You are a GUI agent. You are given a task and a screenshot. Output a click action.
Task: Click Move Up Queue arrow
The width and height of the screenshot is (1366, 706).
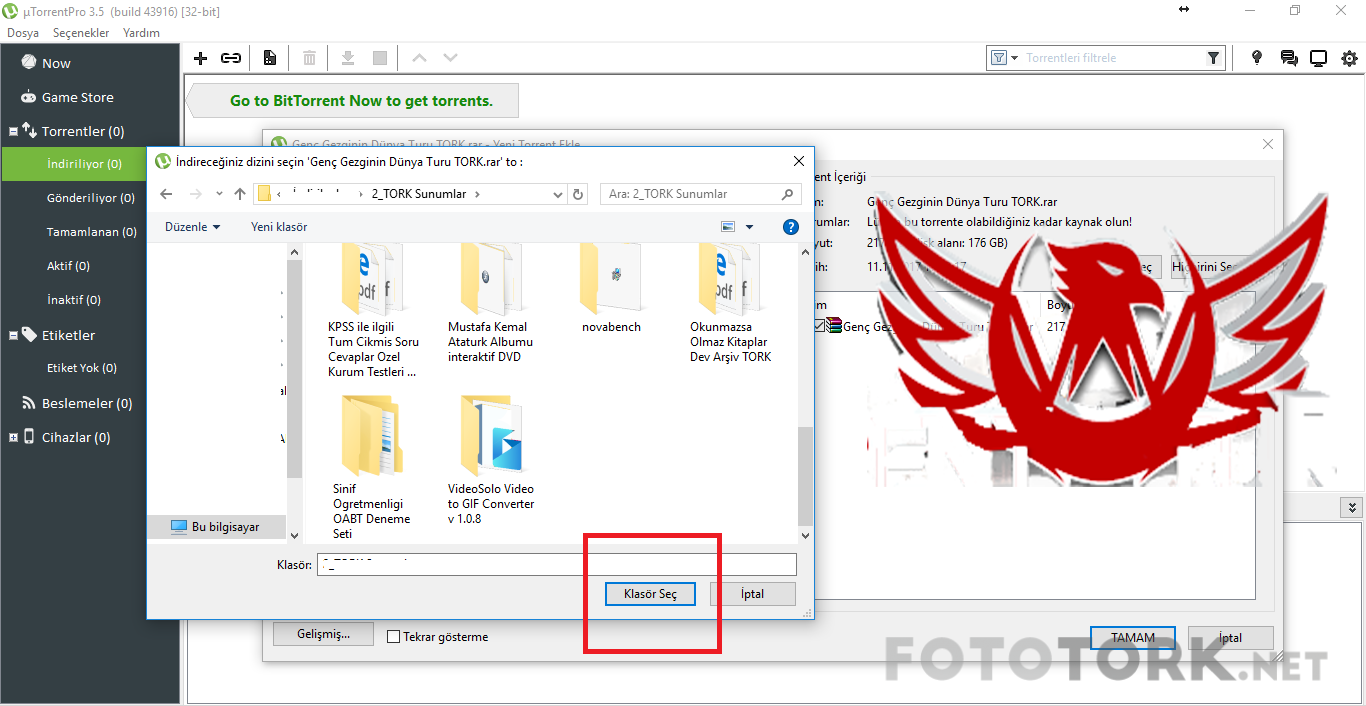click(x=419, y=58)
